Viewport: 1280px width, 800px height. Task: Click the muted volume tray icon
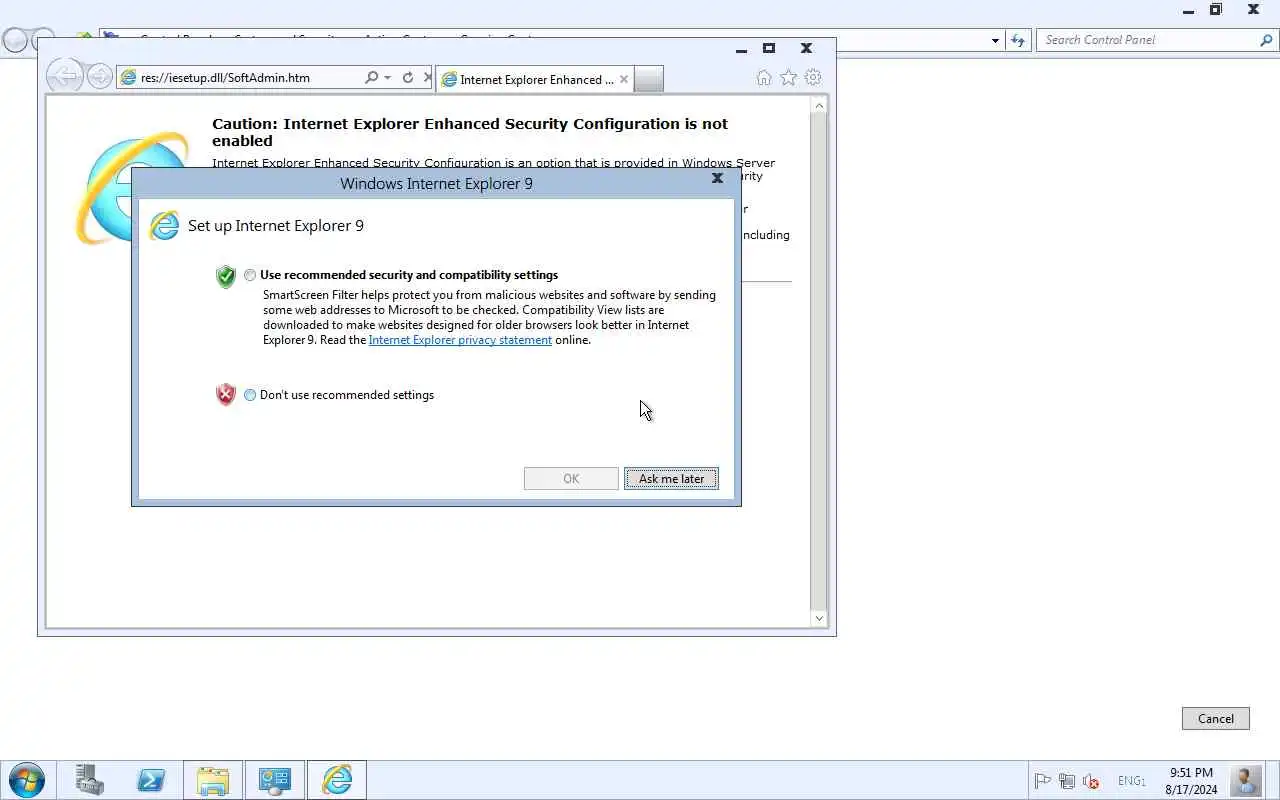[x=1091, y=781]
